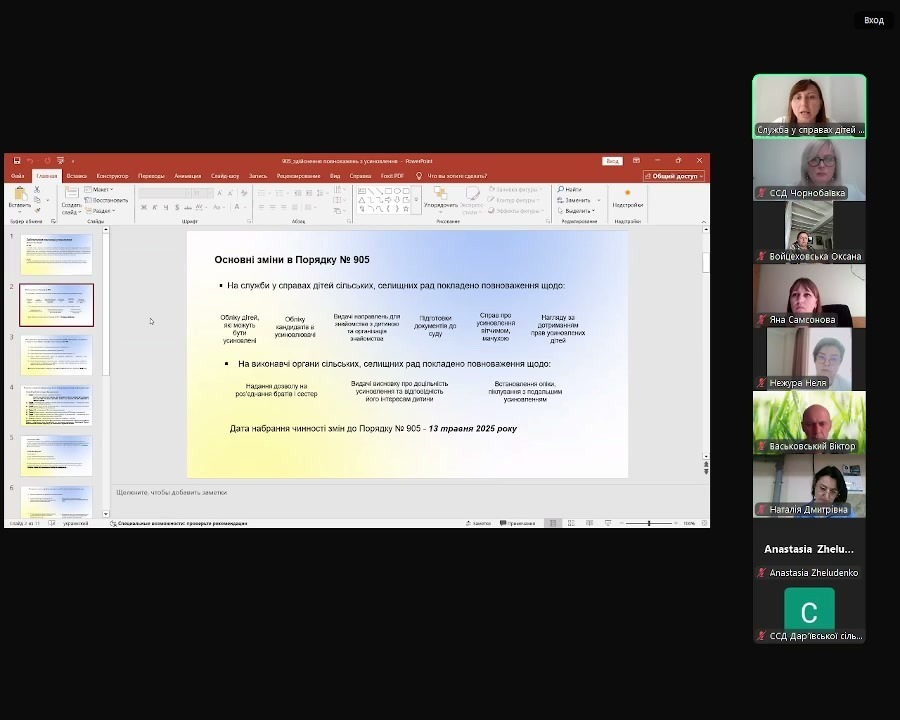Expand the Выделить select dropdown
The width and height of the screenshot is (900, 720).
[x=579, y=211]
